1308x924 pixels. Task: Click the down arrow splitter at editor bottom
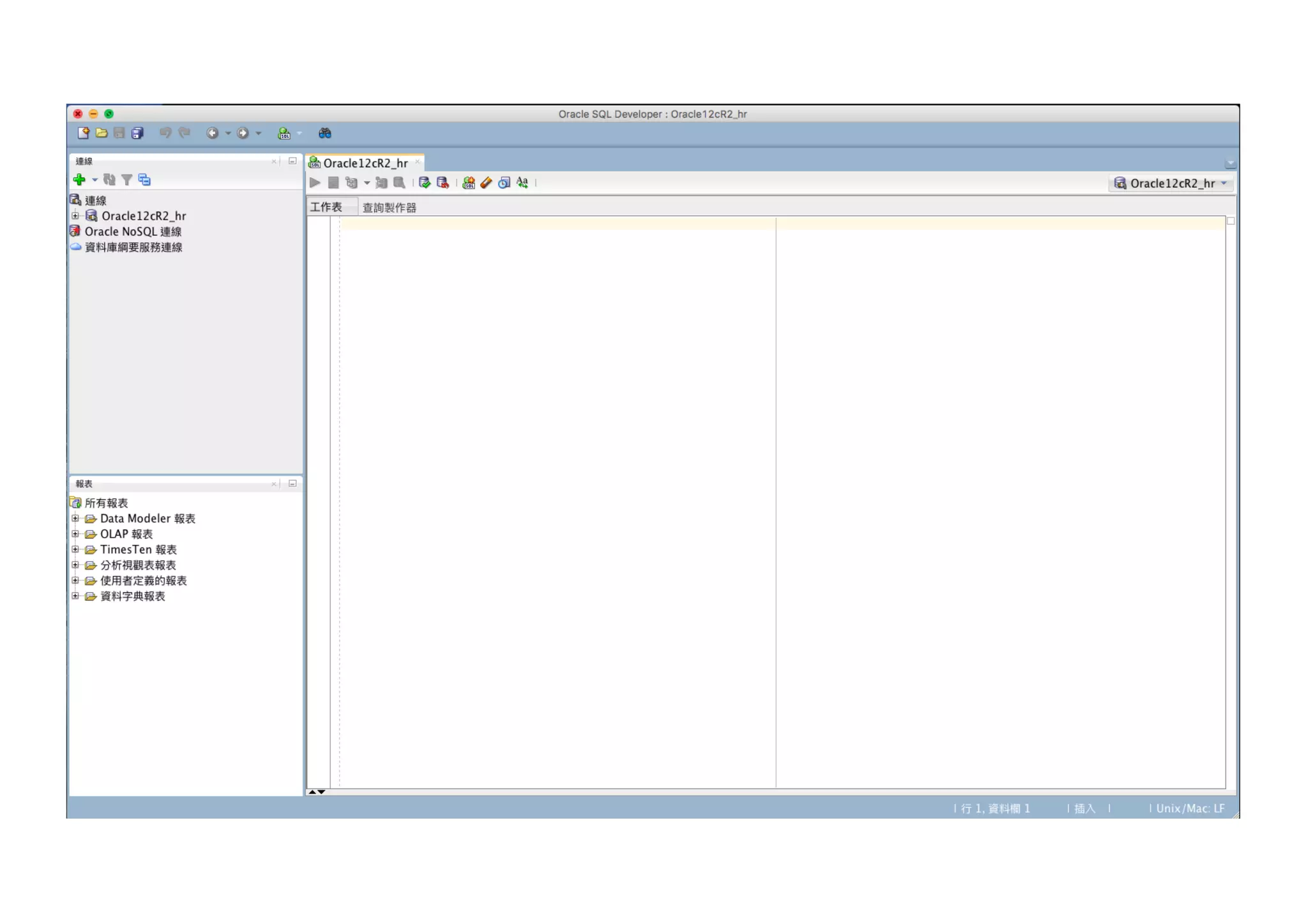point(321,792)
